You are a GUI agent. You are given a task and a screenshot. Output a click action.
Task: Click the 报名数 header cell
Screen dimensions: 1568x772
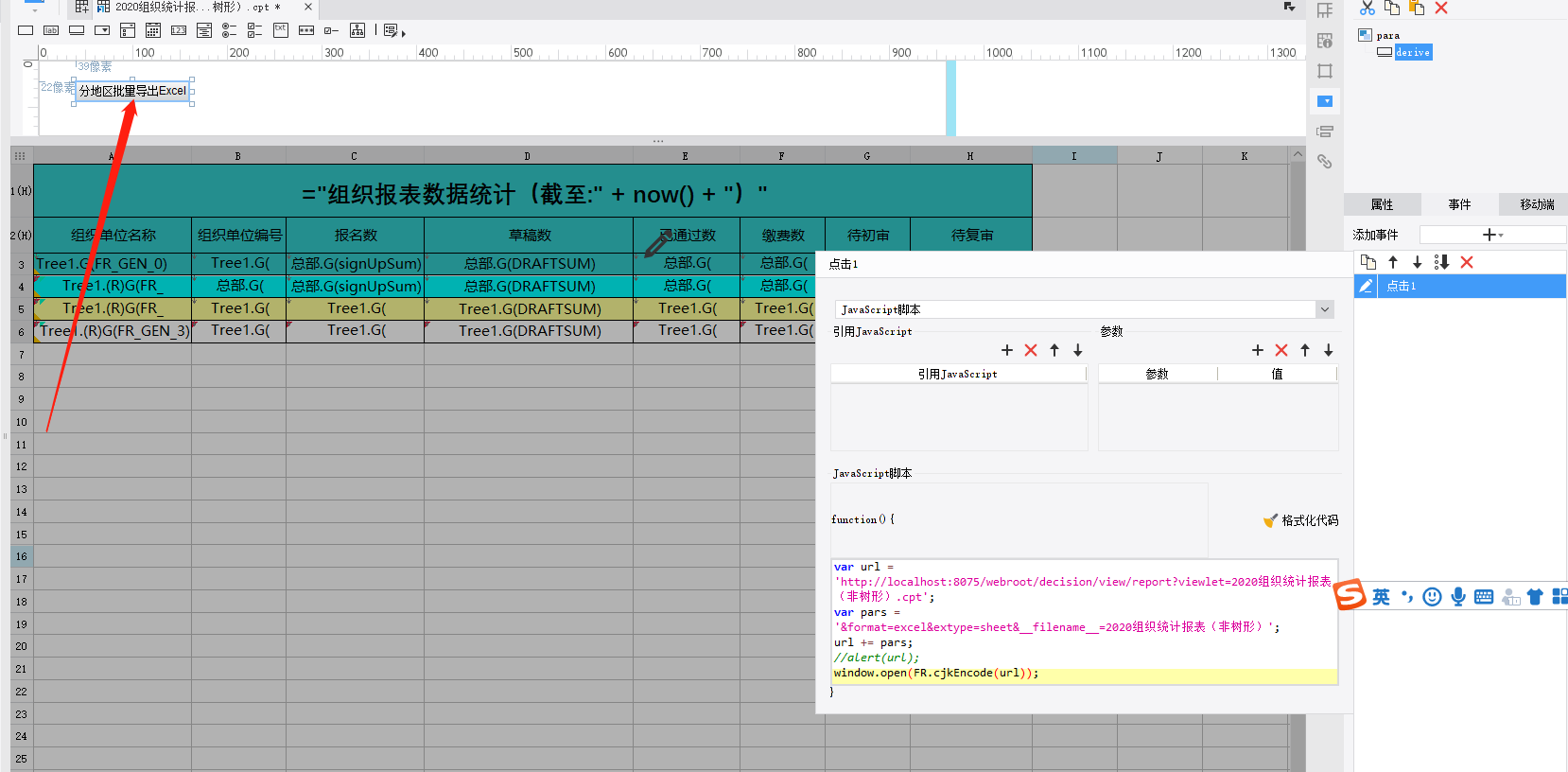(x=356, y=235)
